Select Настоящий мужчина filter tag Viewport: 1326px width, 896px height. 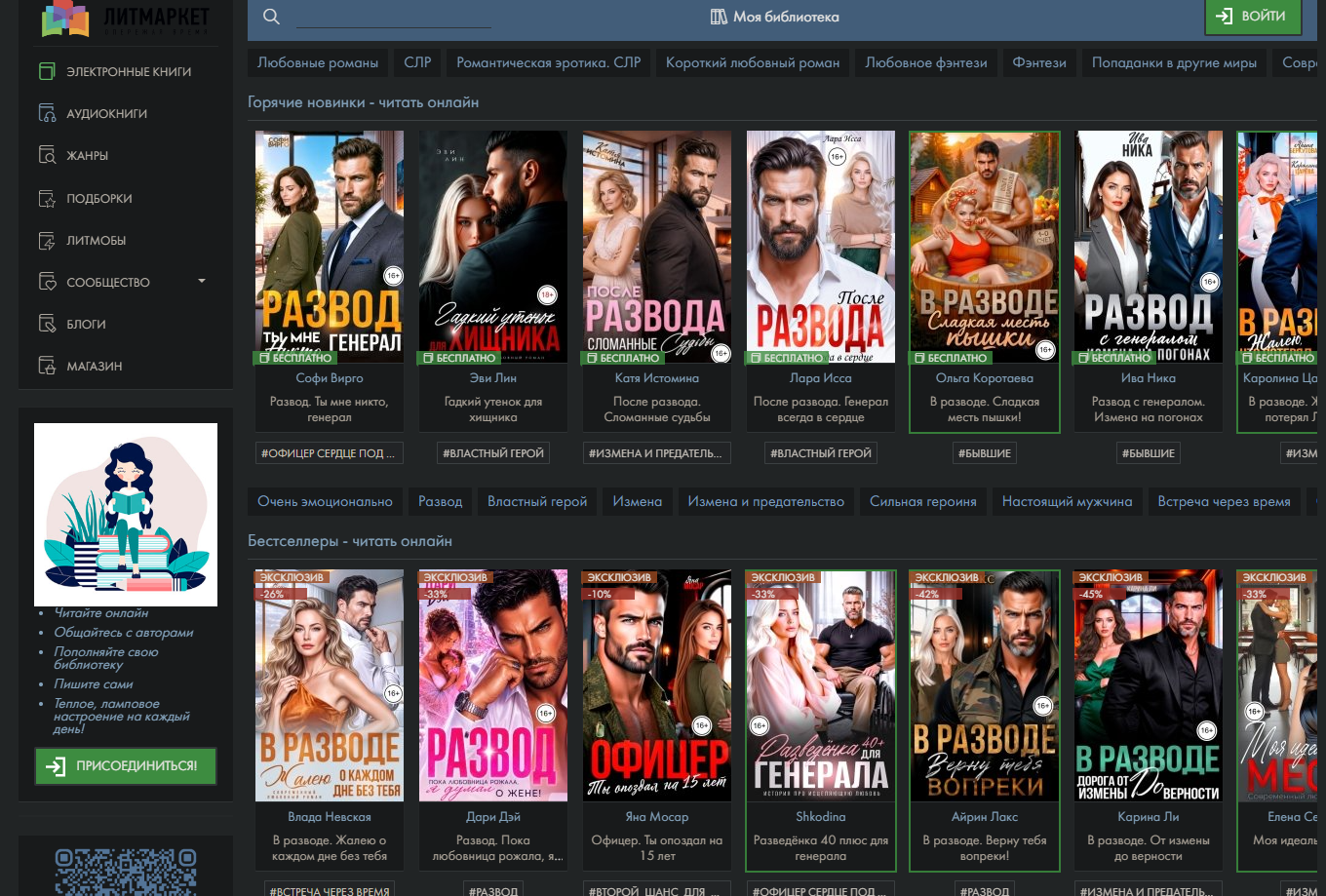[x=1068, y=501]
